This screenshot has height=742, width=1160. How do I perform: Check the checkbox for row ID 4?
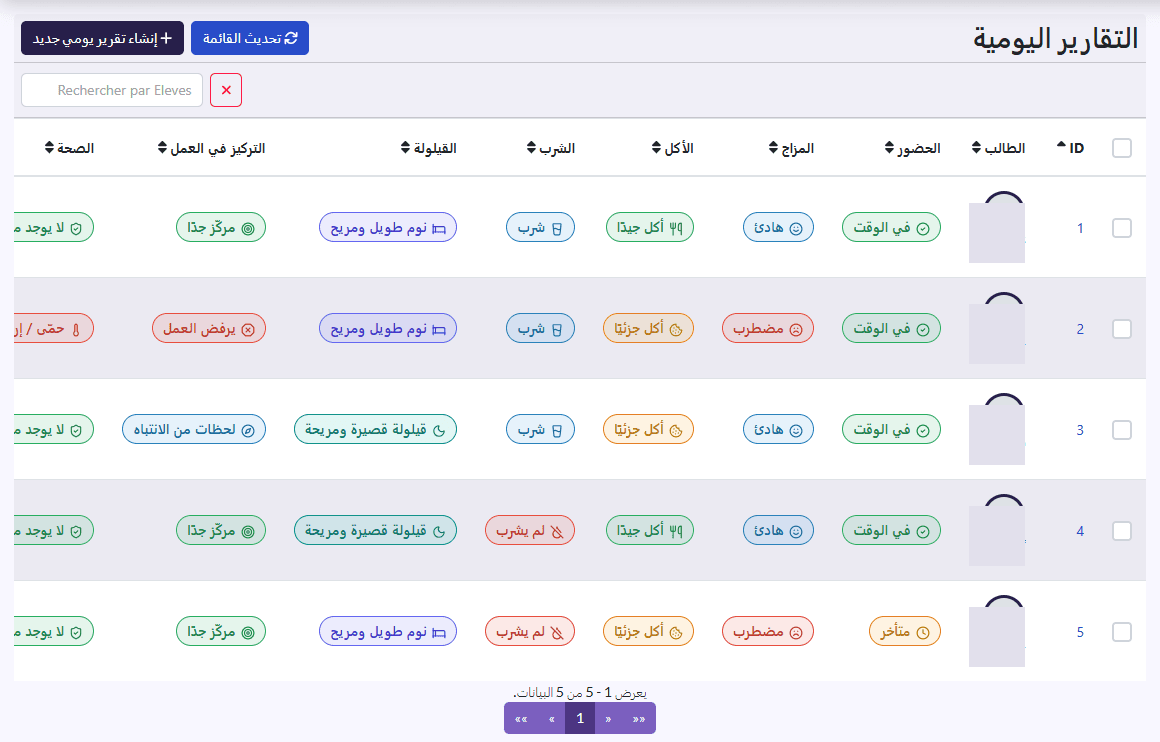(1122, 530)
